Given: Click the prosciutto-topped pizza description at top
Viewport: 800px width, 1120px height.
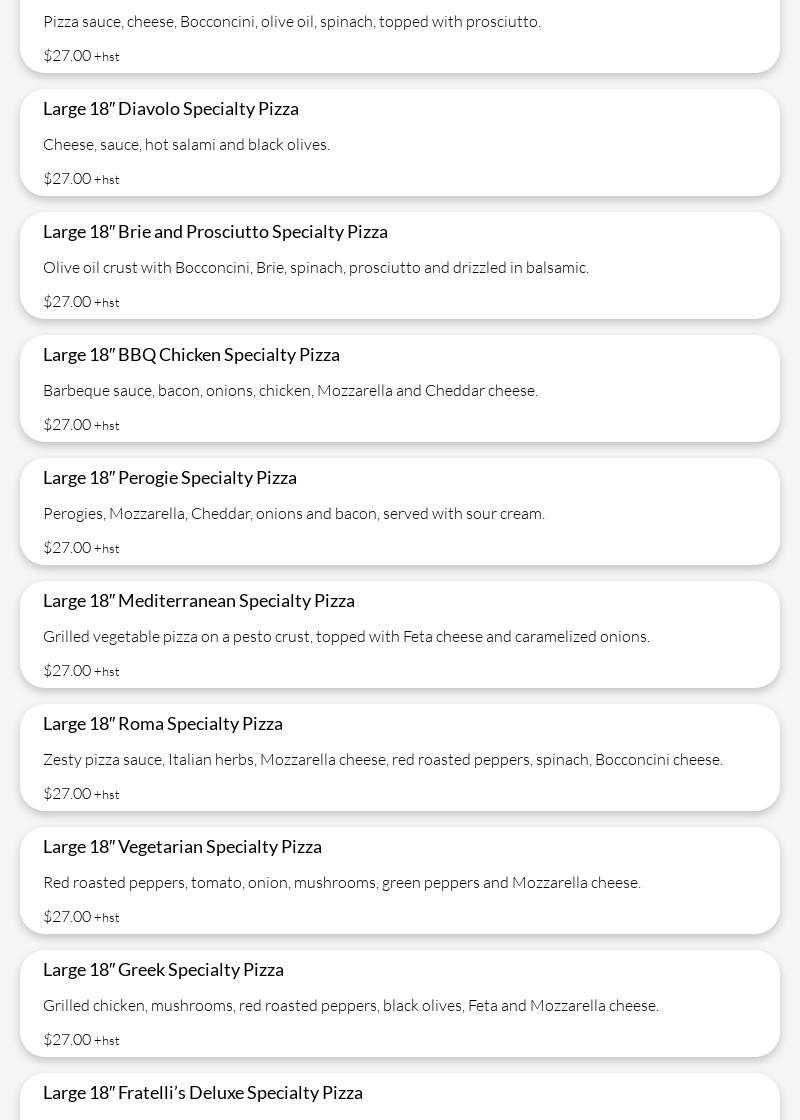Looking at the screenshot, I should (x=292, y=21).
